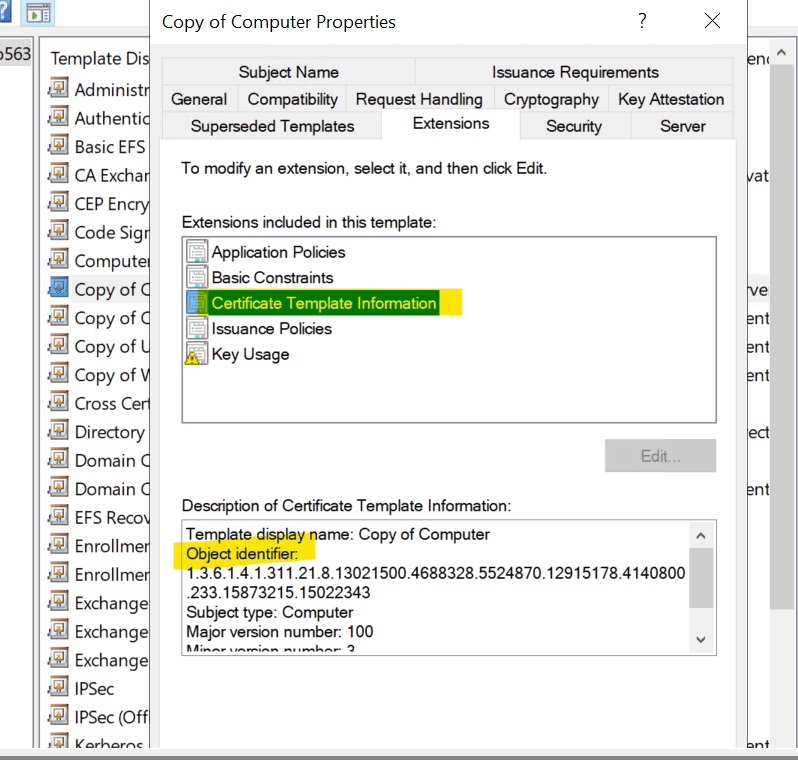Viewport: 798px width, 760px height.
Task: Click the CEP Encryption template icon
Action: (x=59, y=202)
